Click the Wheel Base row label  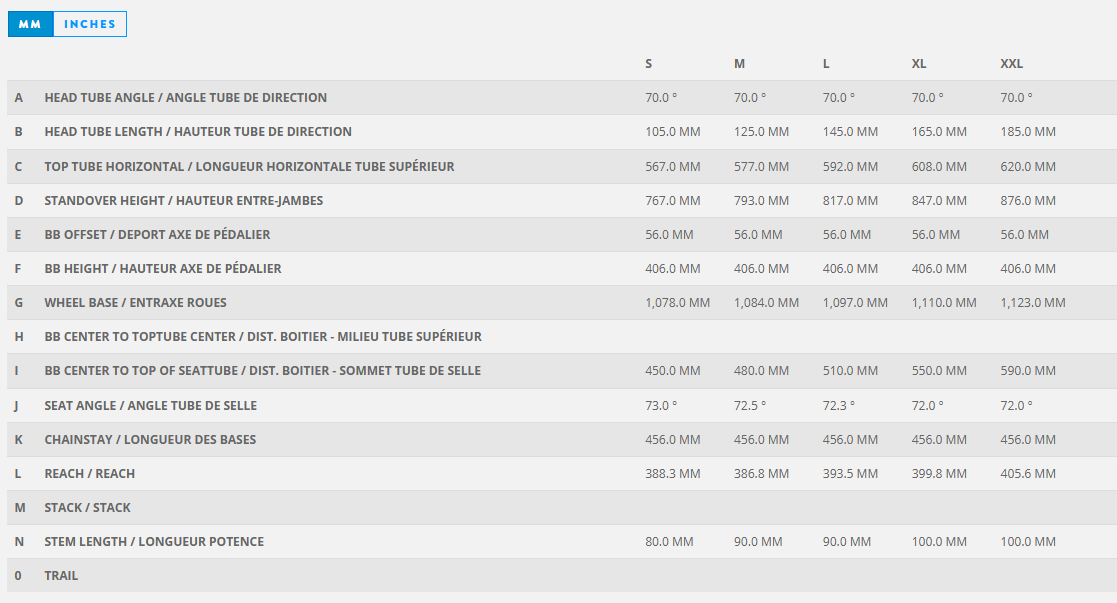point(135,302)
